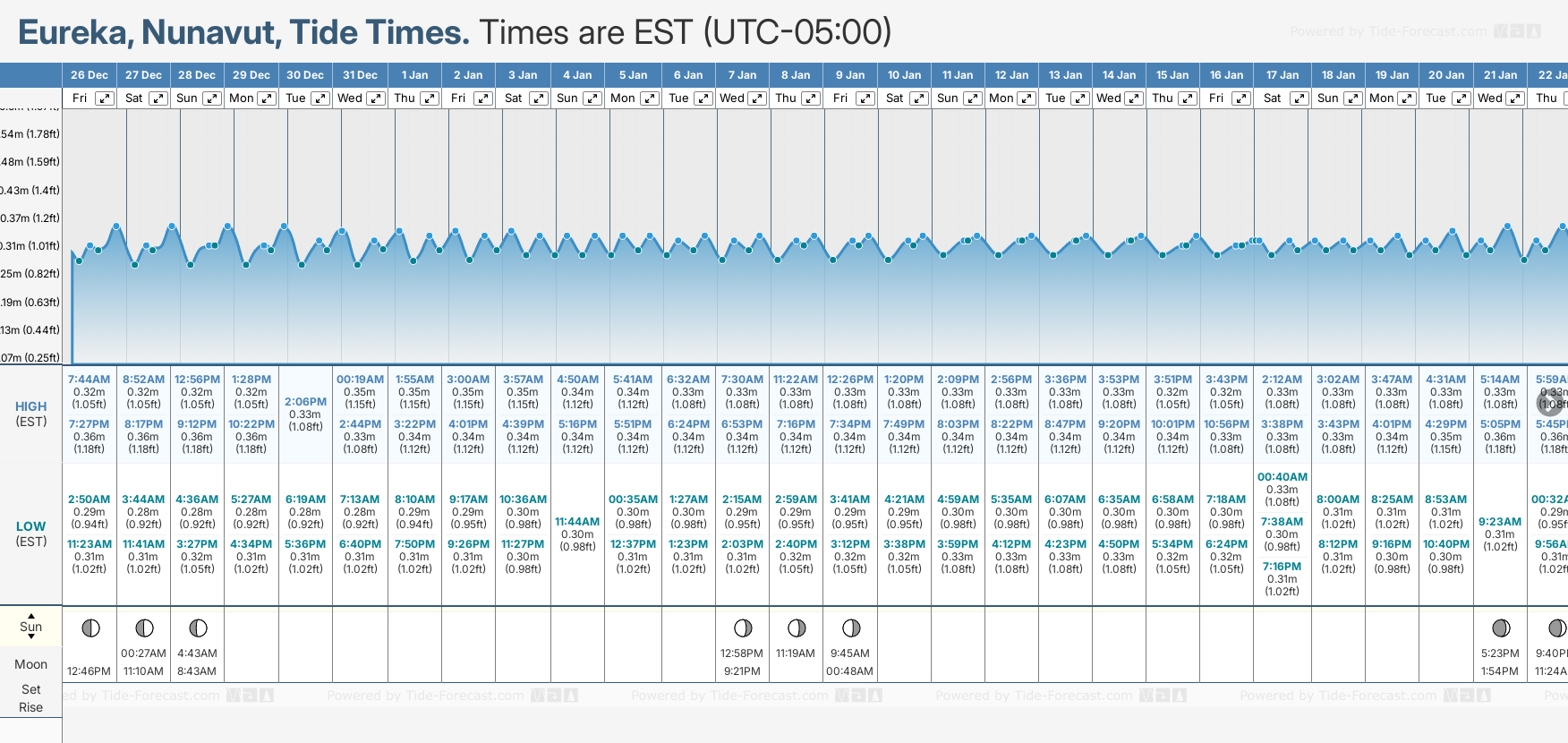Click the 7:44AM high tide on 26 Dec

[89, 380]
